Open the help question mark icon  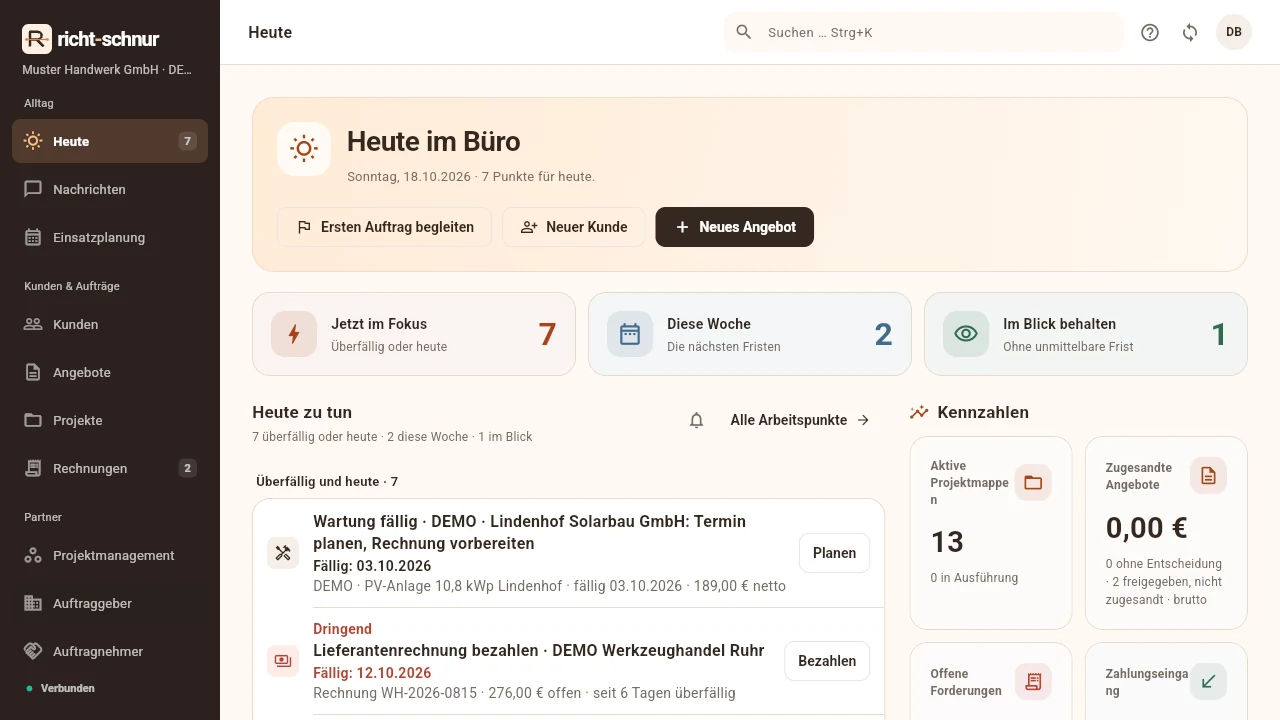[1150, 32]
